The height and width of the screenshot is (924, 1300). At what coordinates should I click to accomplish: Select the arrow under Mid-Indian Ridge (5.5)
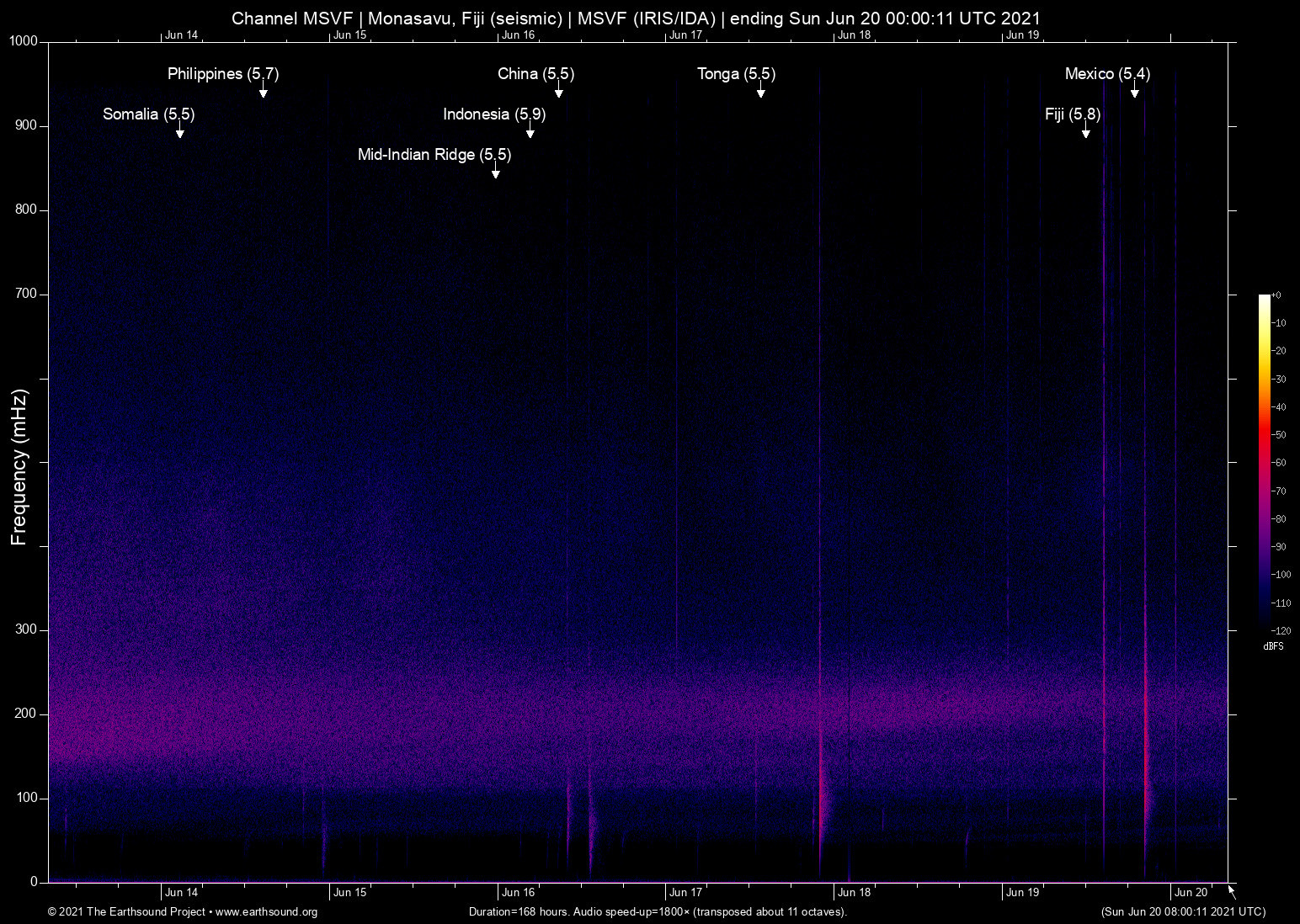pyautogui.click(x=496, y=173)
